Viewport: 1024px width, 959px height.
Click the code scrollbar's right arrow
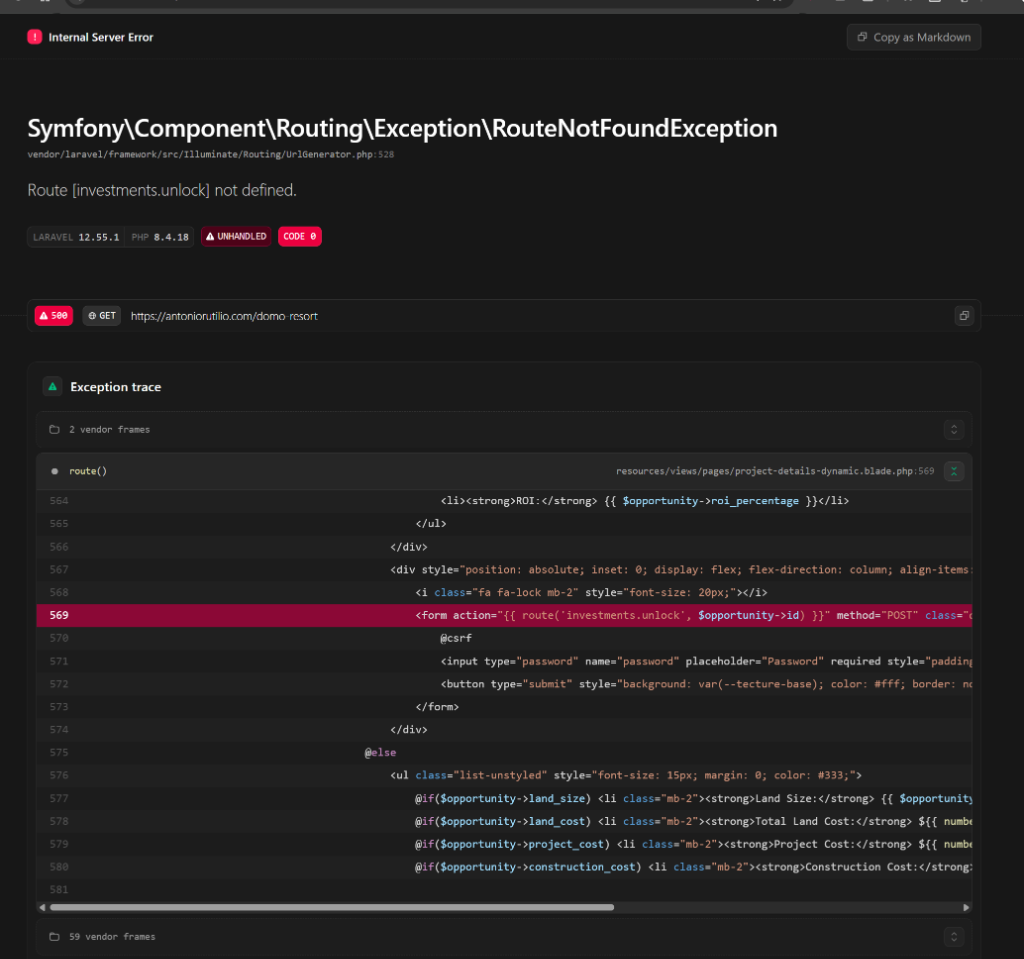click(x=966, y=907)
